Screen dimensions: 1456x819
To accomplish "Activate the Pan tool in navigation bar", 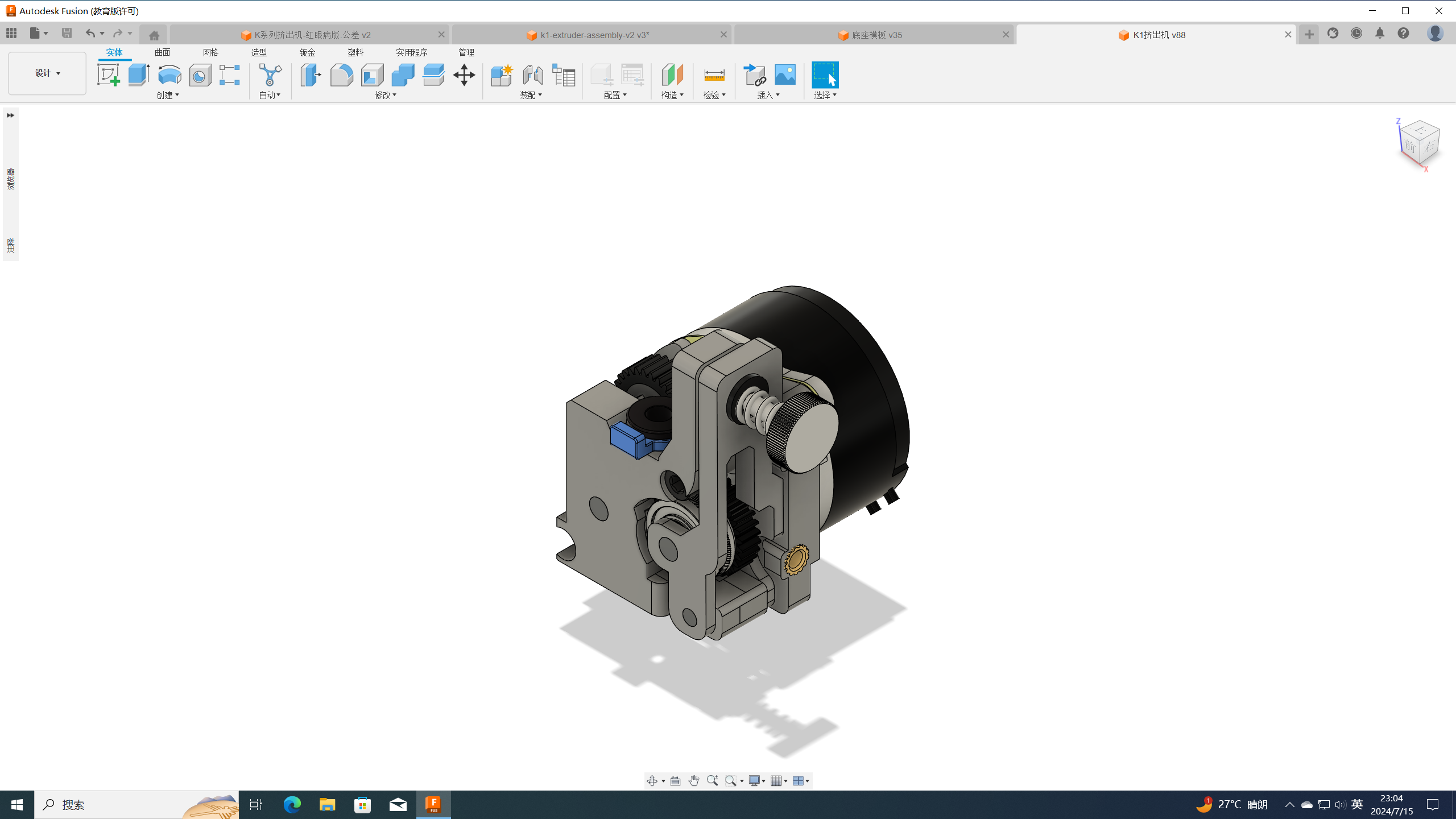I will 693,781.
